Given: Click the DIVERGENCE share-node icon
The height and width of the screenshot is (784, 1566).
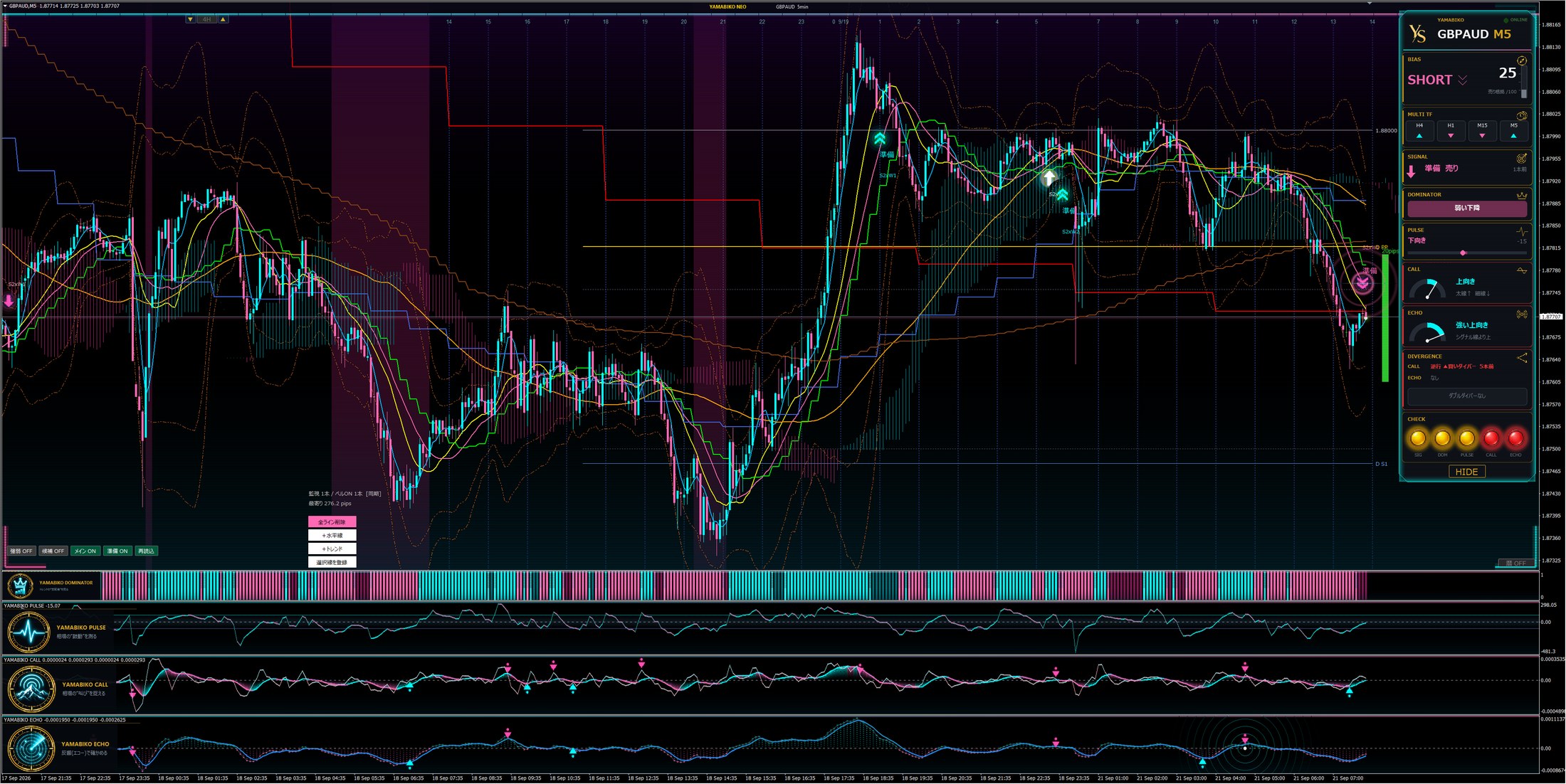Looking at the screenshot, I should point(1522,358).
